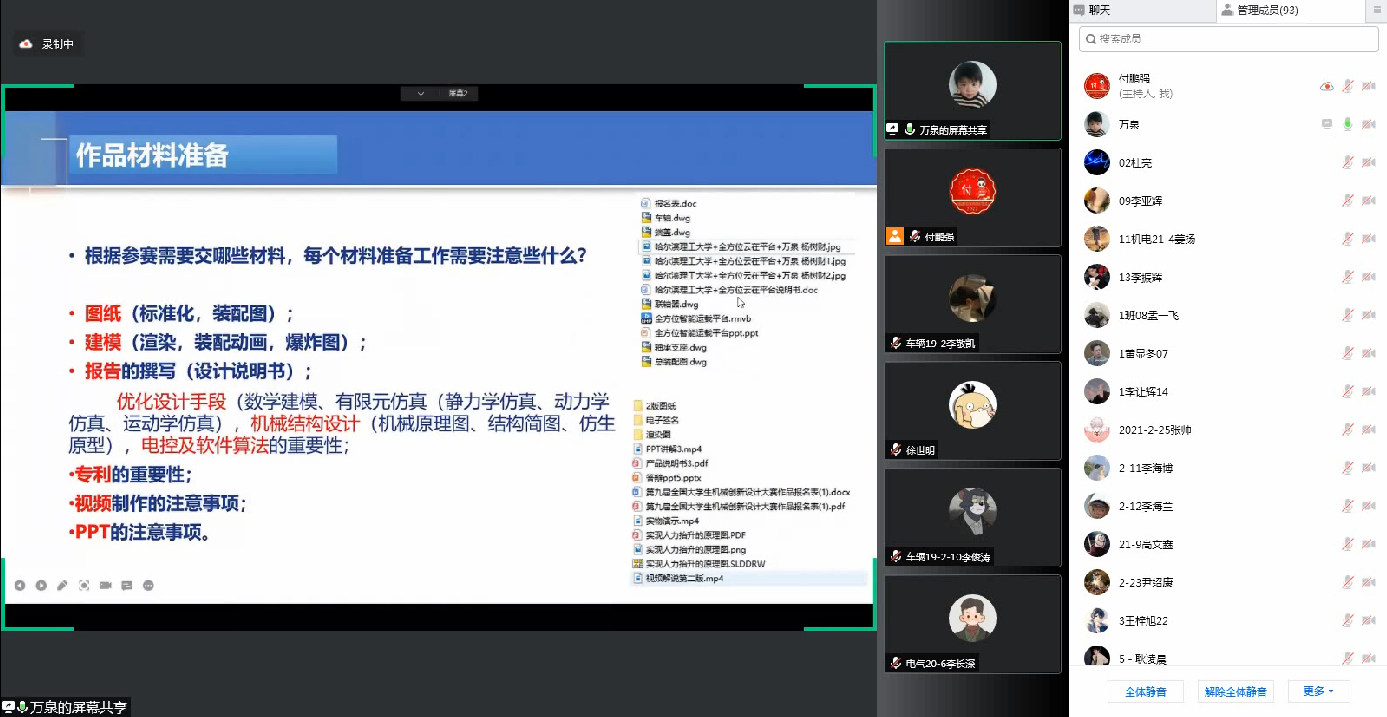Click the 搜索成员 search field
This screenshot has width=1387, height=717.
[x=1228, y=38]
